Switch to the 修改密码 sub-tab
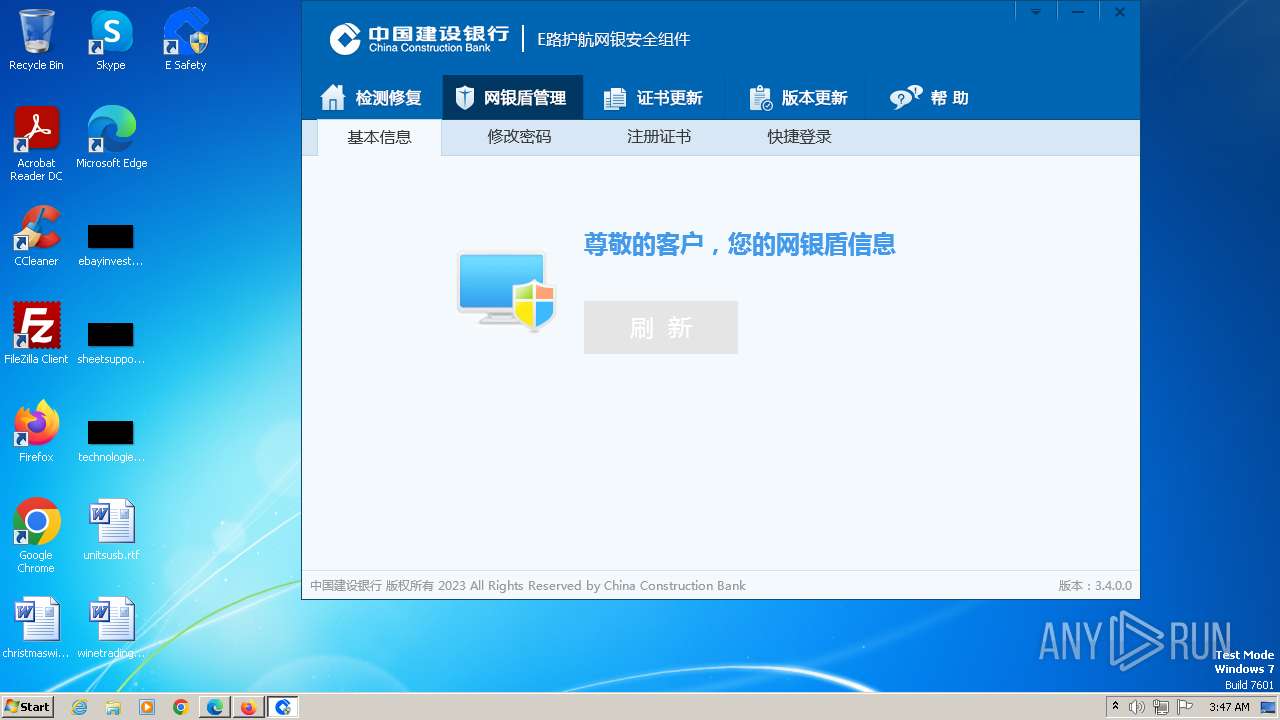 tap(519, 137)
